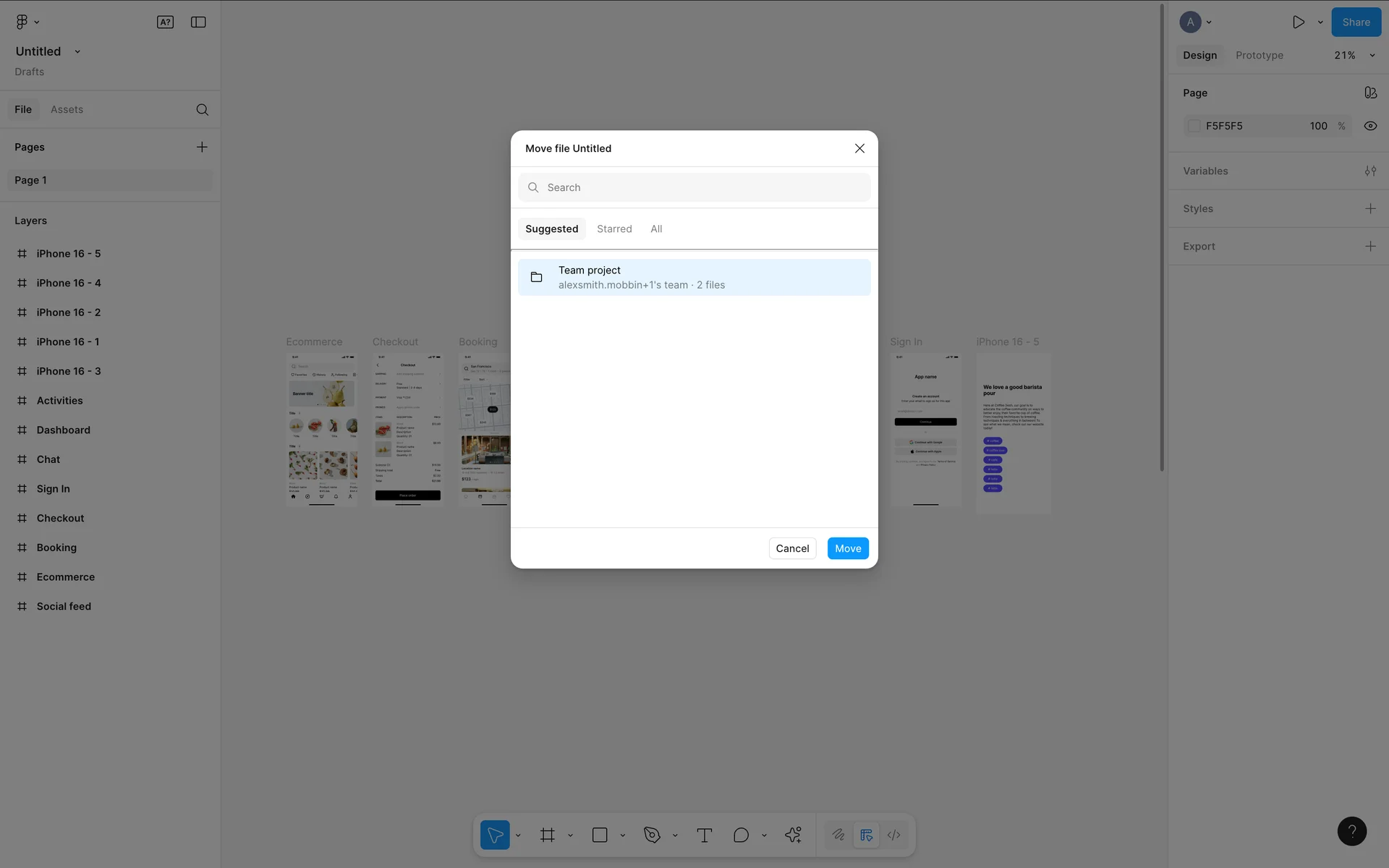Switch to the Starred tab

614,229
